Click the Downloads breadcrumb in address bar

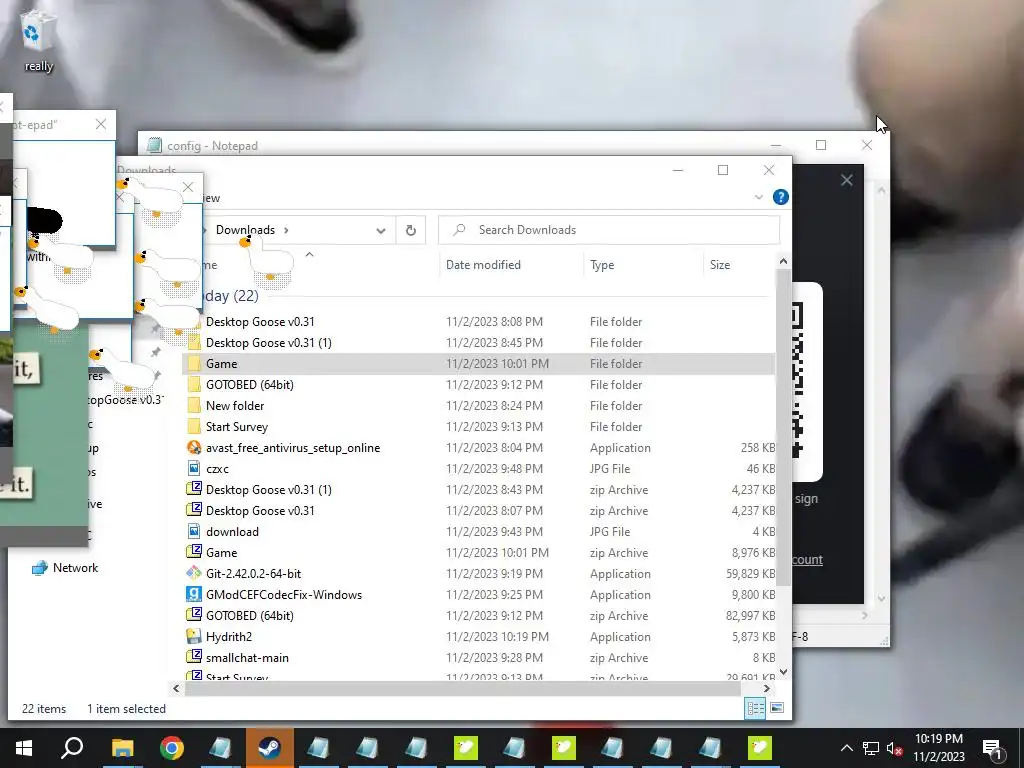coord(246,230)
